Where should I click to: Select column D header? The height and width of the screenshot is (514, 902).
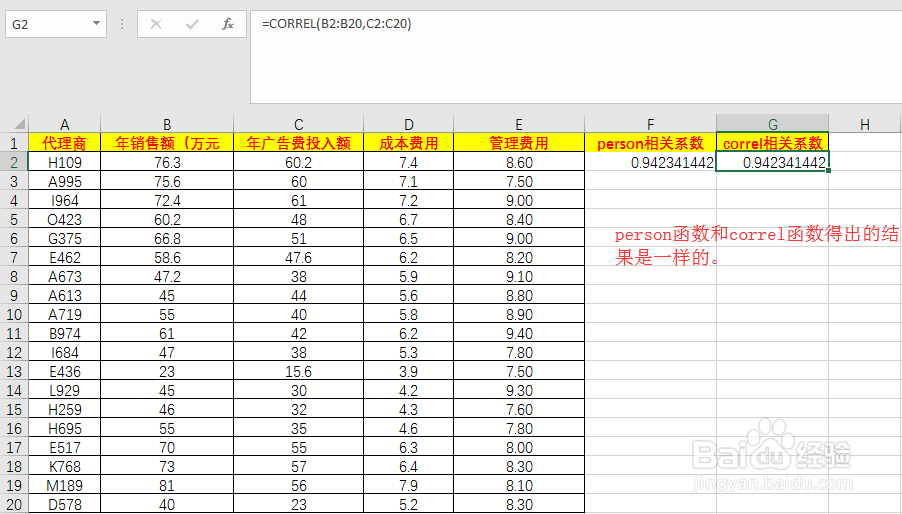408,124
